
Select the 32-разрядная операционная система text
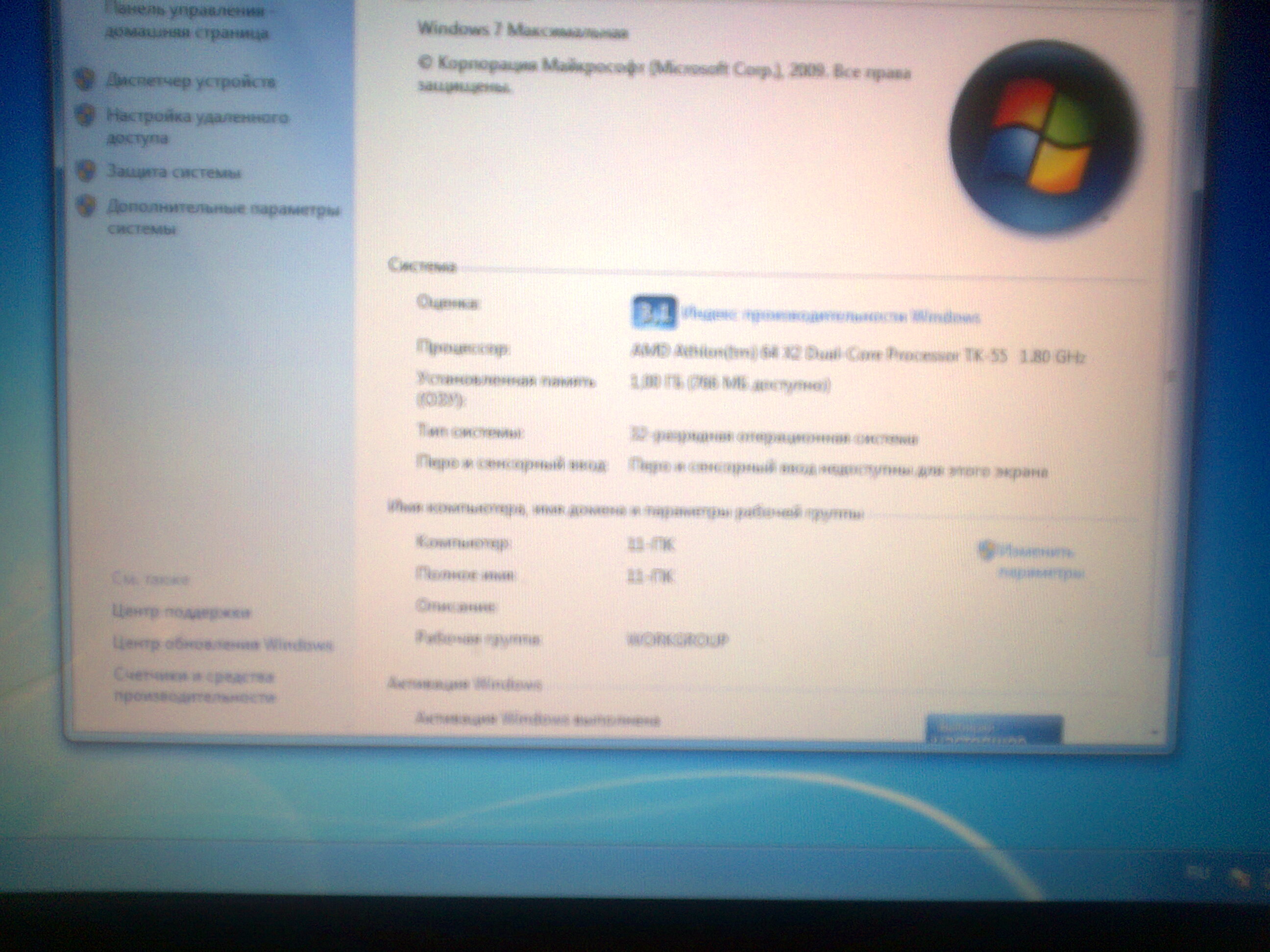pyautogui.click(x=773, y=437)
